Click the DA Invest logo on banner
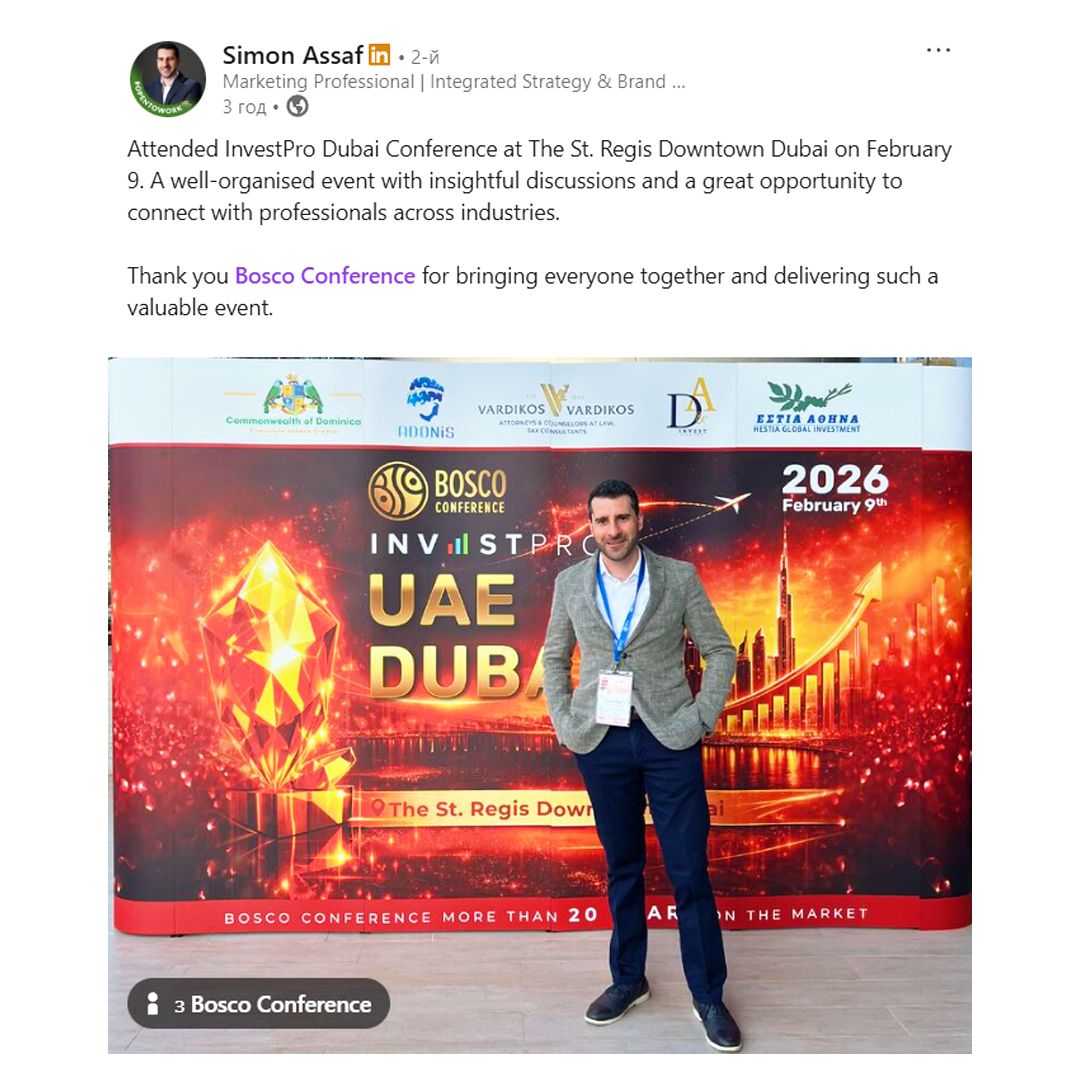The height and width of the screenshot is (1080, 1080). [691, 406]
